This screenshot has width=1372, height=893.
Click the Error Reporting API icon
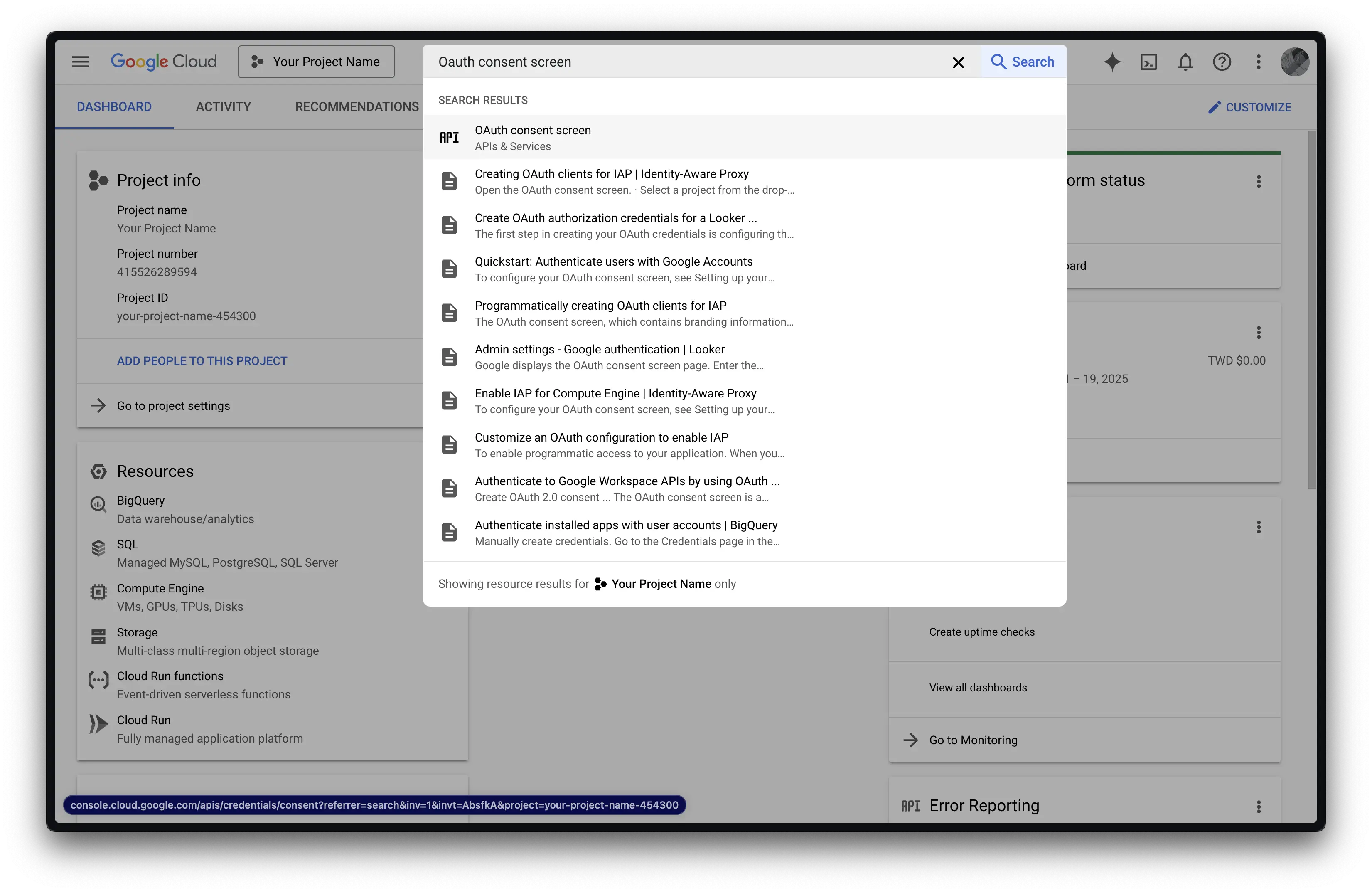pyautogui.click(x=911, y=806)
